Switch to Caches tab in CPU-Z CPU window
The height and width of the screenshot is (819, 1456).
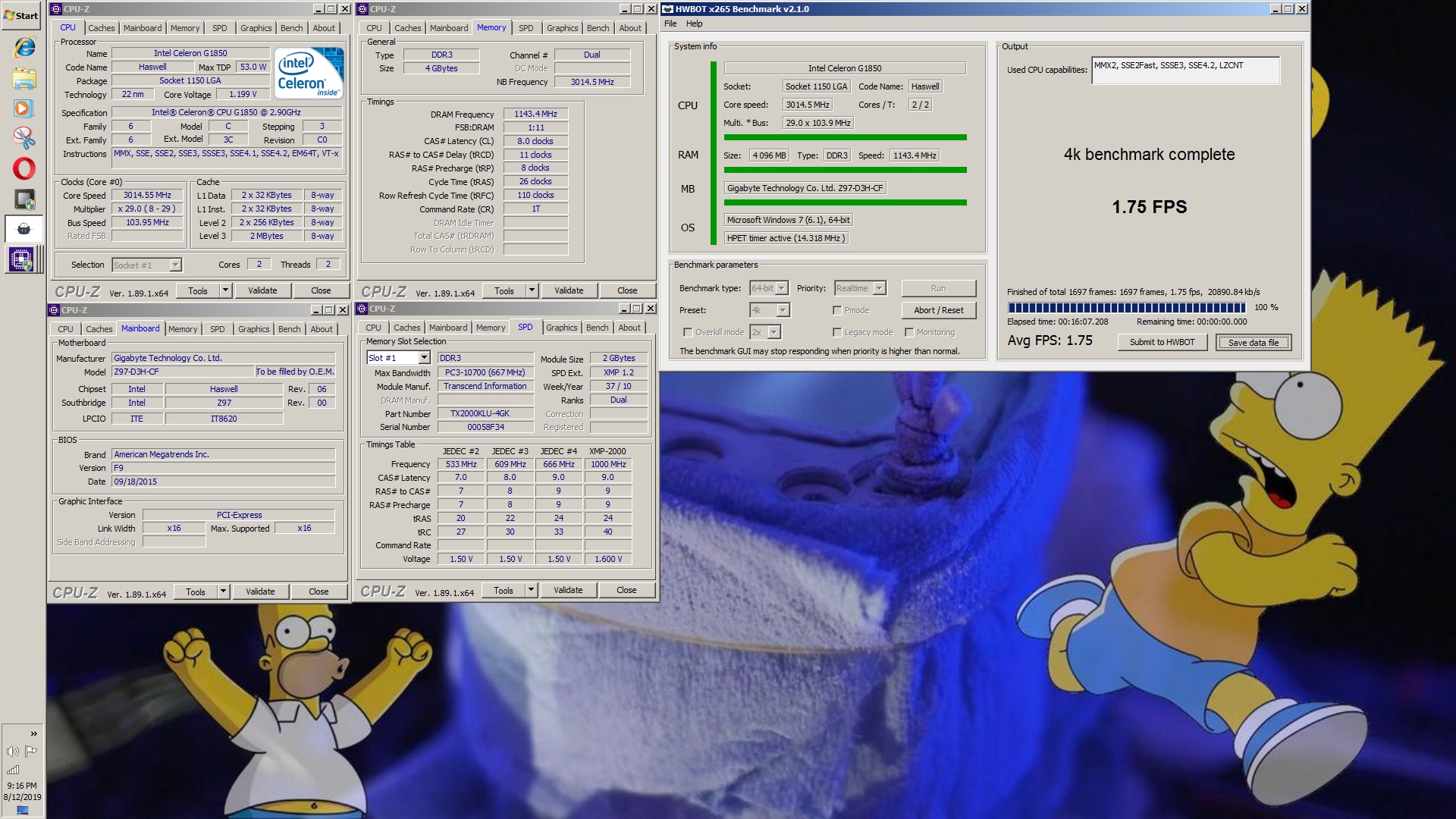click(101, 28)
